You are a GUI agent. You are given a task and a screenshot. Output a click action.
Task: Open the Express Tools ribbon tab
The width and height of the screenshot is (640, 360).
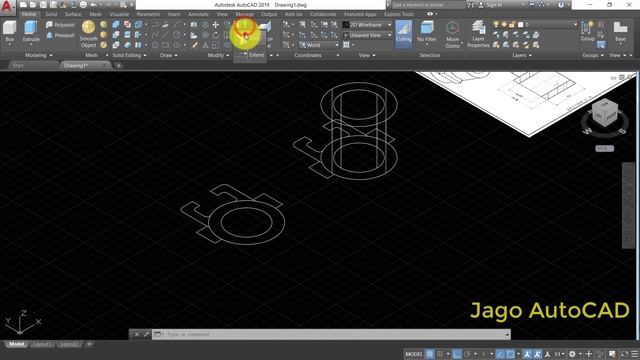tap(399, 14)
